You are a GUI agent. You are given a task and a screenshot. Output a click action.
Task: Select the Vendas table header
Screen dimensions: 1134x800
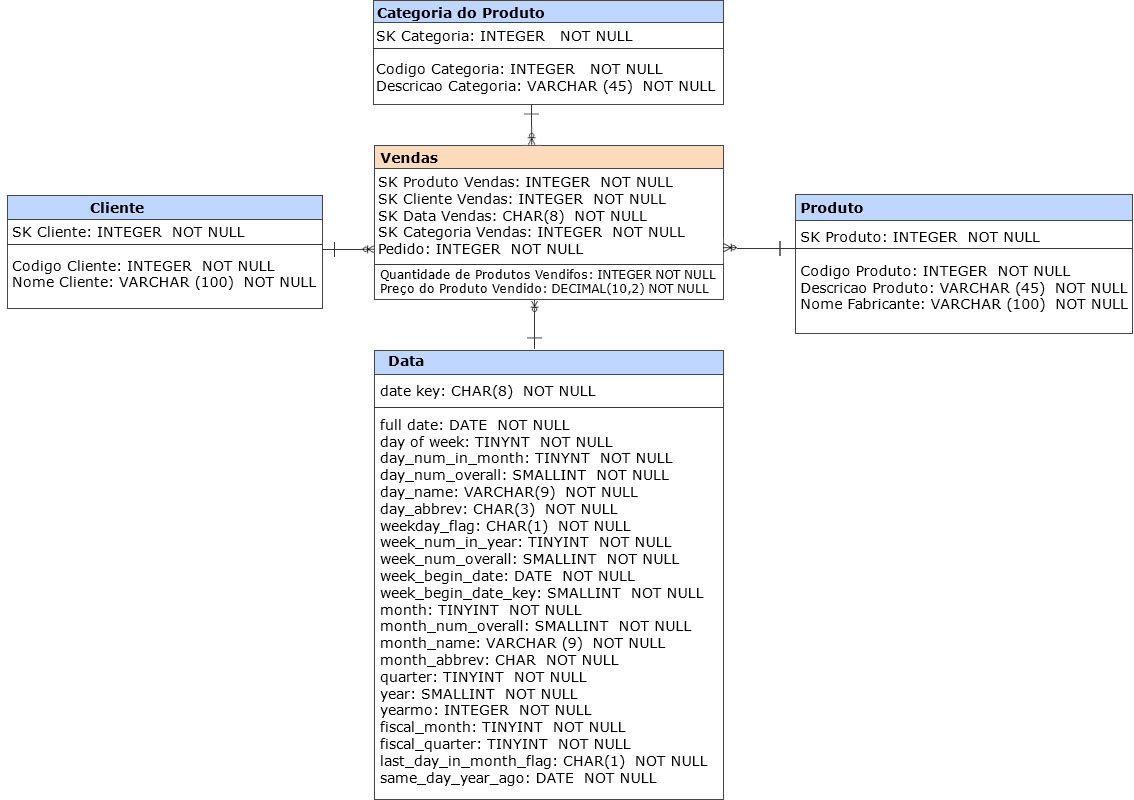click(x=548, y=158)
